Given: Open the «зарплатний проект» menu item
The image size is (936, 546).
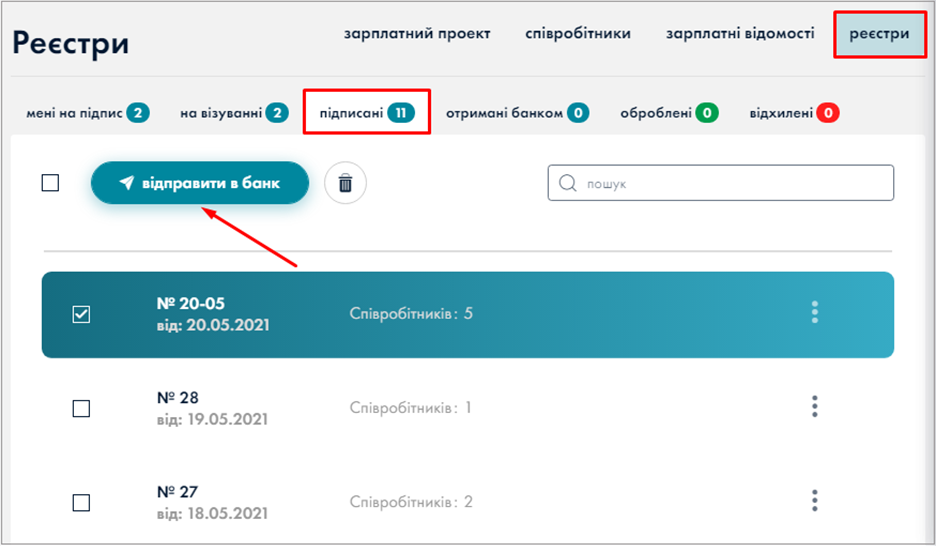Looking at the screenshot, I should click(x=417, y=34).
